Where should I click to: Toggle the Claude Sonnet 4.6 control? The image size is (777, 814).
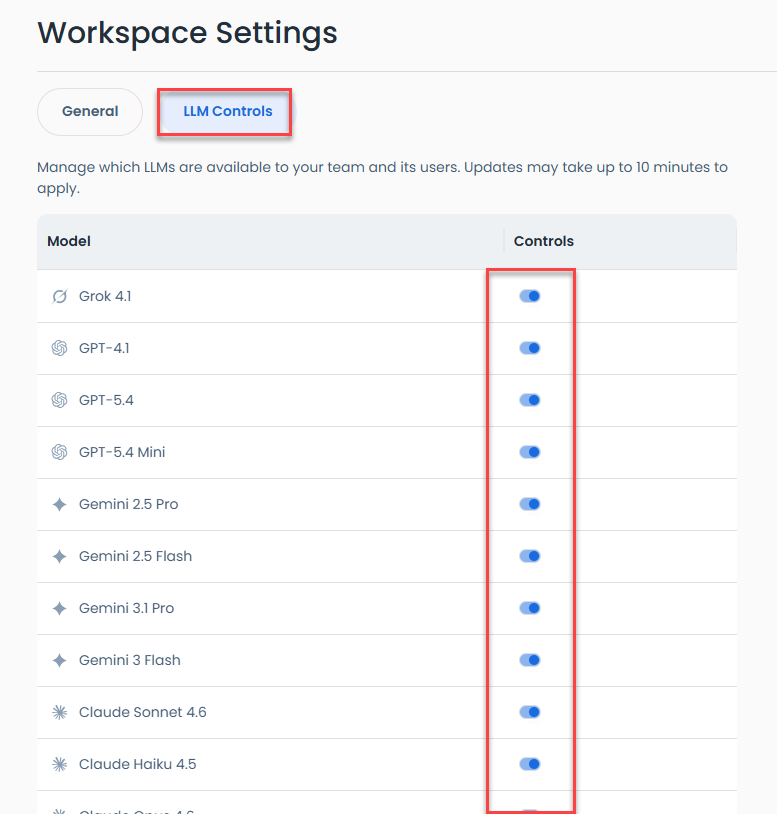530,712
